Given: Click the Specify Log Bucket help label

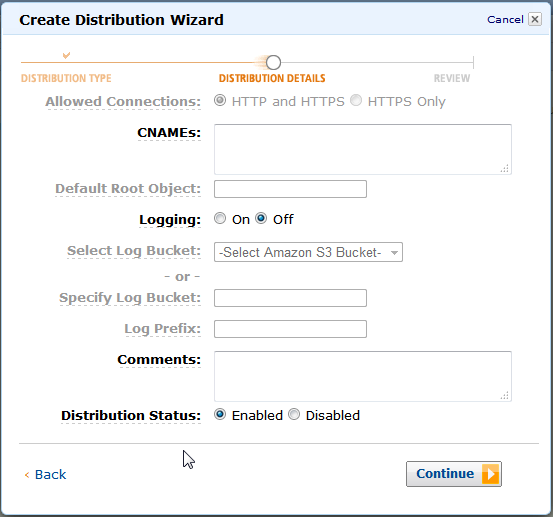Looking at the screenshot, I should pyautogui.click(x=130, y=298).
